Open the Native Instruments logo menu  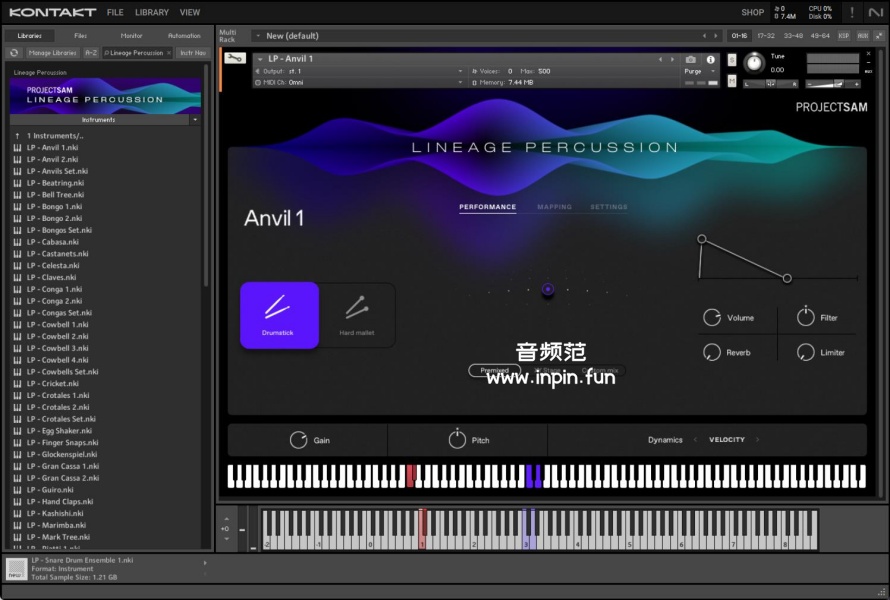(x=876, y=12)
